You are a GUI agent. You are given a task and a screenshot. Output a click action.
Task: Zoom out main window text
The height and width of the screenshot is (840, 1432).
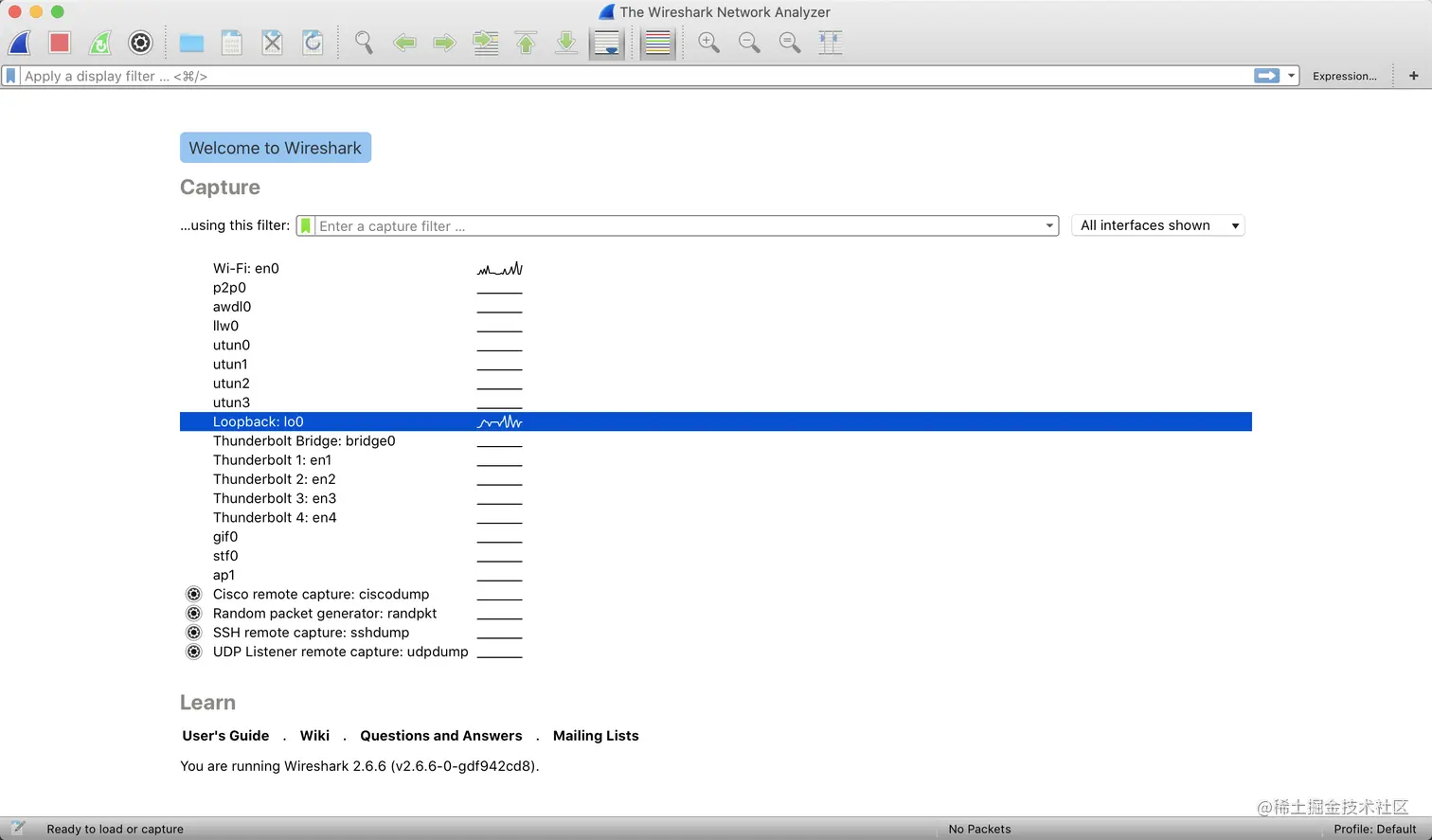(749, 43)
